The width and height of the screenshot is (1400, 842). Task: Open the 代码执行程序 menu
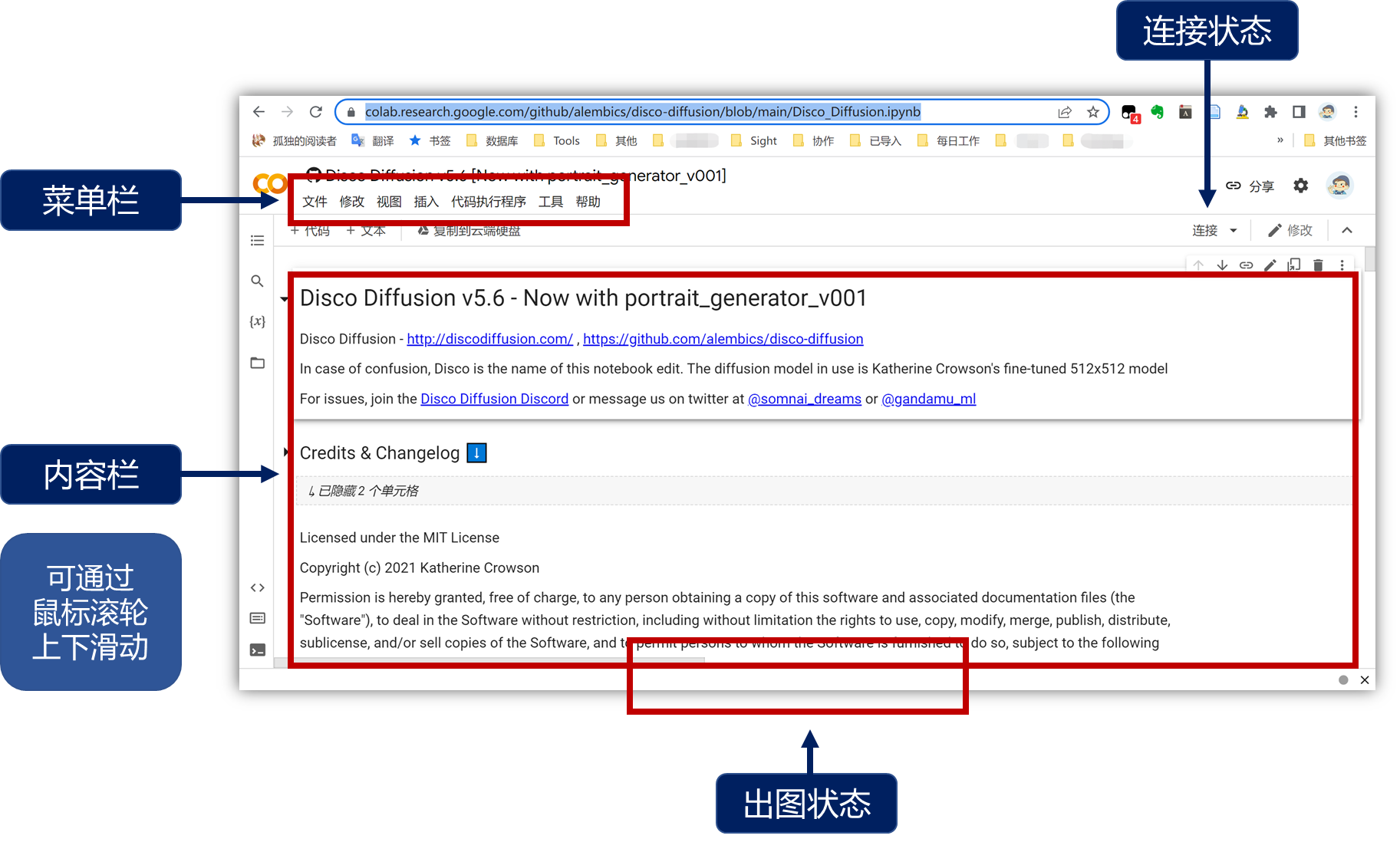pos(489,202)
